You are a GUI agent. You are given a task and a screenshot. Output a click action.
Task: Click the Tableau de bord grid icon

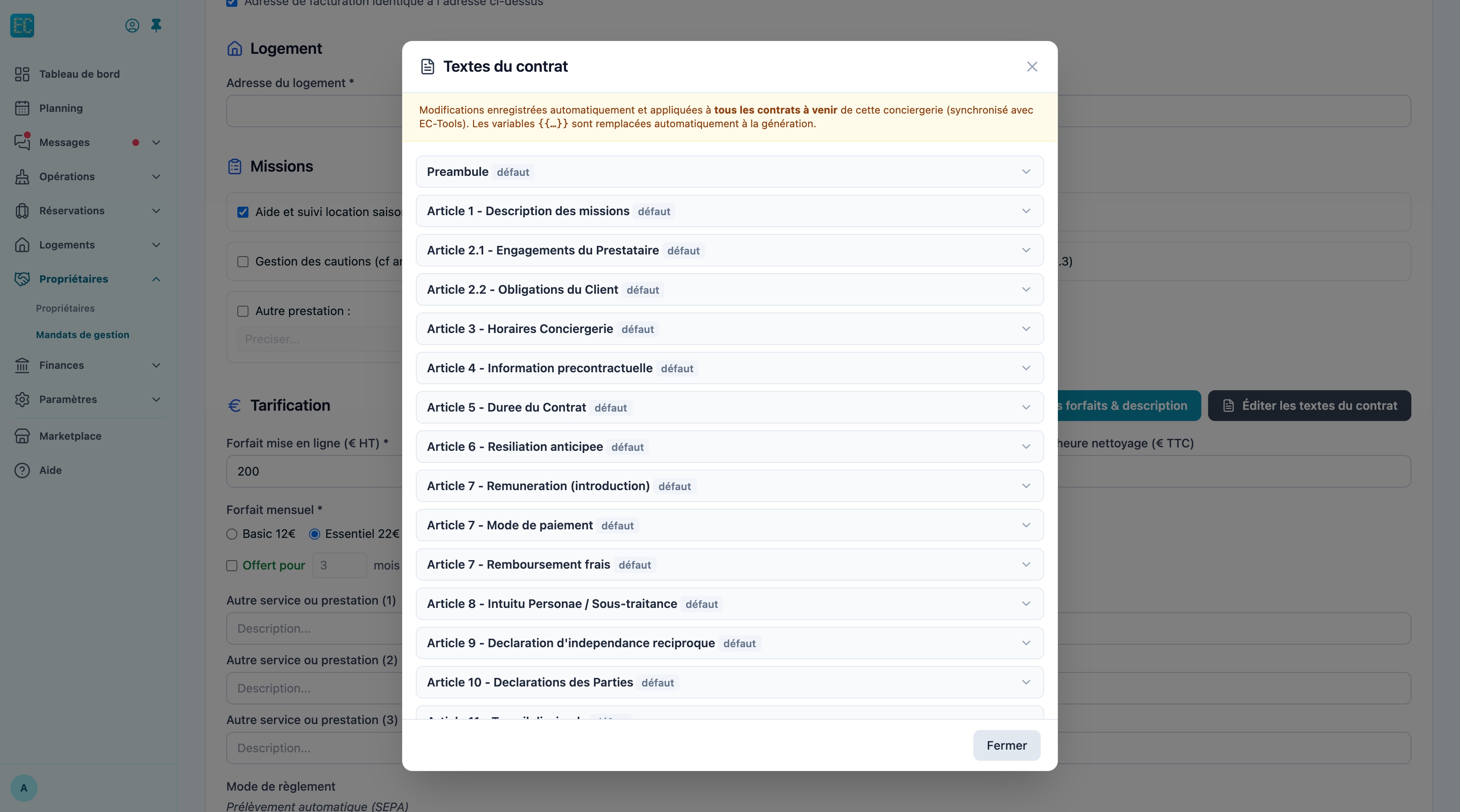point(22,74)
